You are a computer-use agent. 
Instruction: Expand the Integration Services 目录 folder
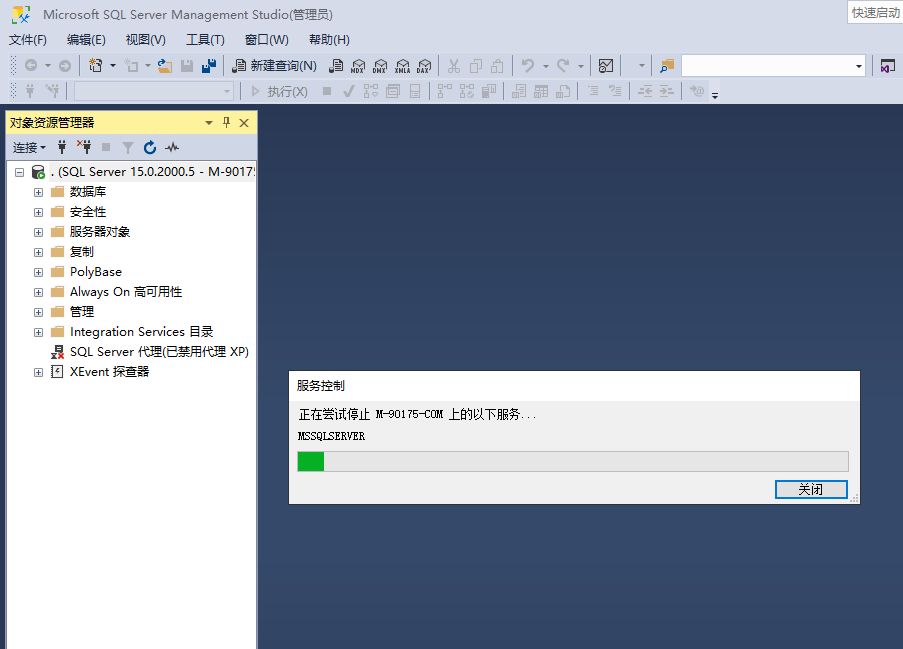pyautogui.click(x=39, y=332)
